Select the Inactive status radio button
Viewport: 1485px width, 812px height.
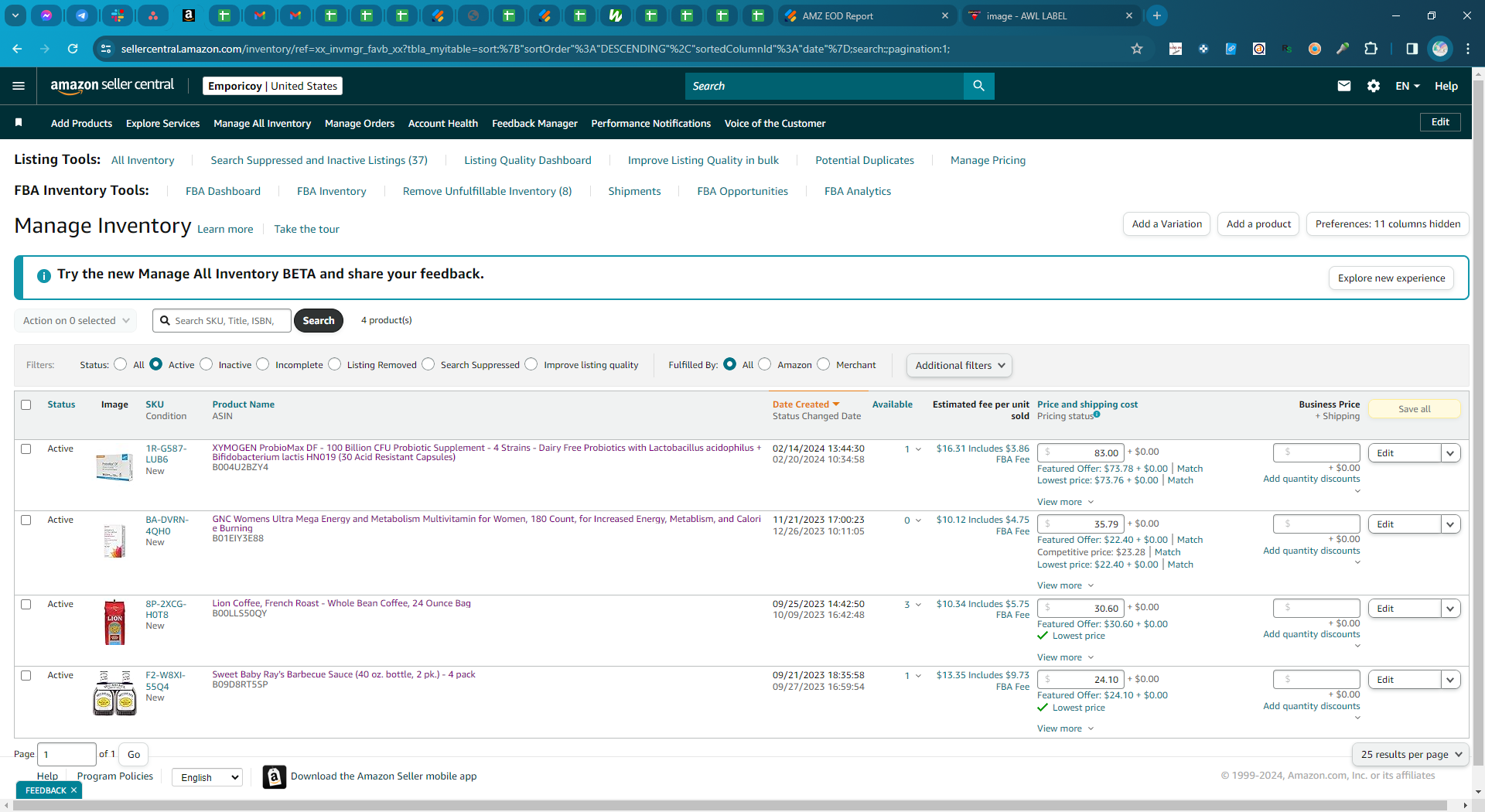click(207, 364)
